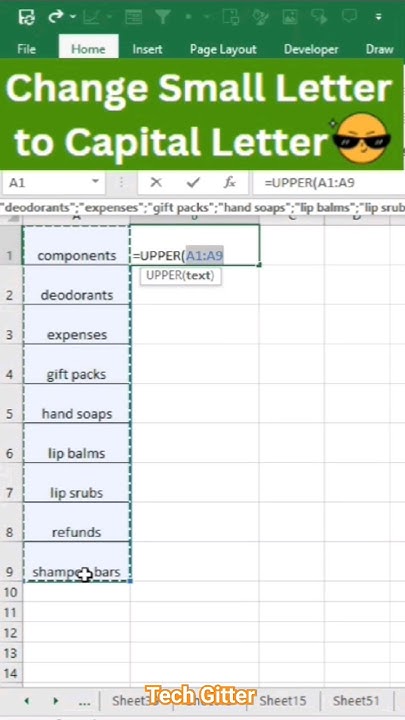This screenshot has height=720, width=405.
Task: Click the next sheet navigation arrow
Action: coord(56,701)
